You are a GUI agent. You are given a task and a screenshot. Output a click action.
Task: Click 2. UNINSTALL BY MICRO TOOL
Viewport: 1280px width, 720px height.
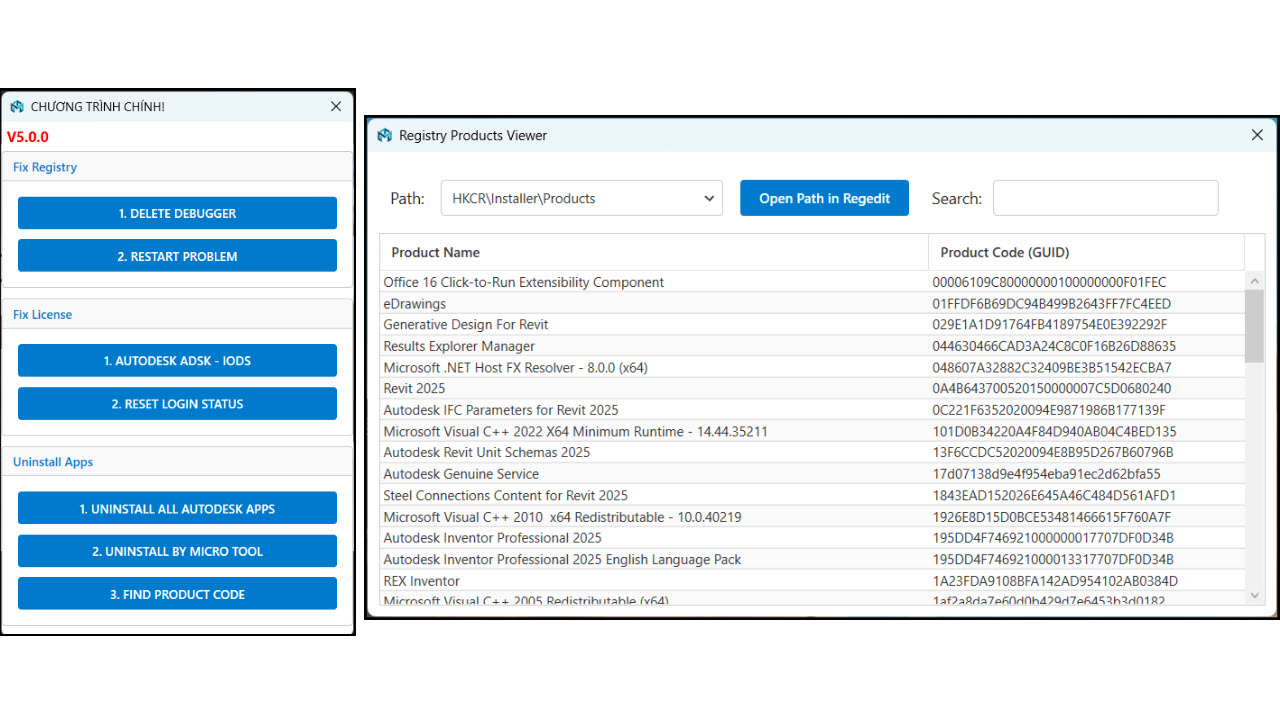177,551
